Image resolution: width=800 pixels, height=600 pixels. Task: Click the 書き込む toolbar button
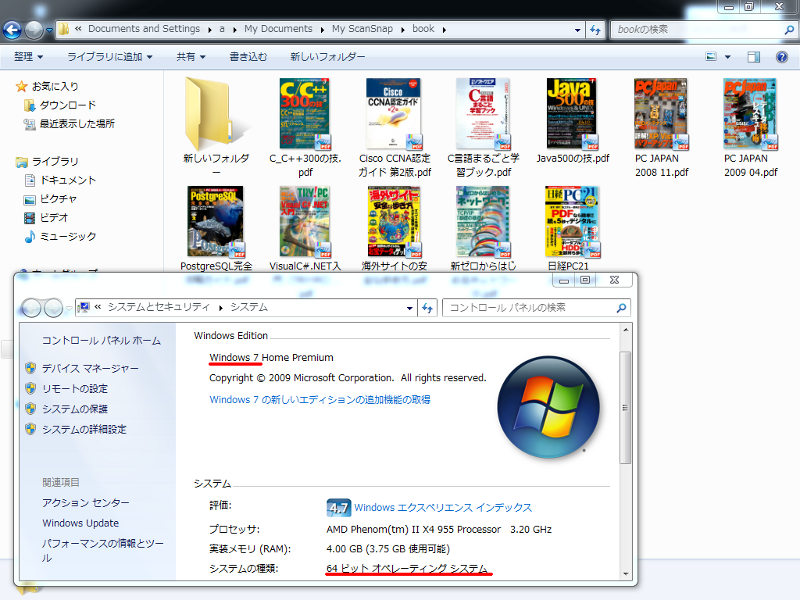coord(248,57)
